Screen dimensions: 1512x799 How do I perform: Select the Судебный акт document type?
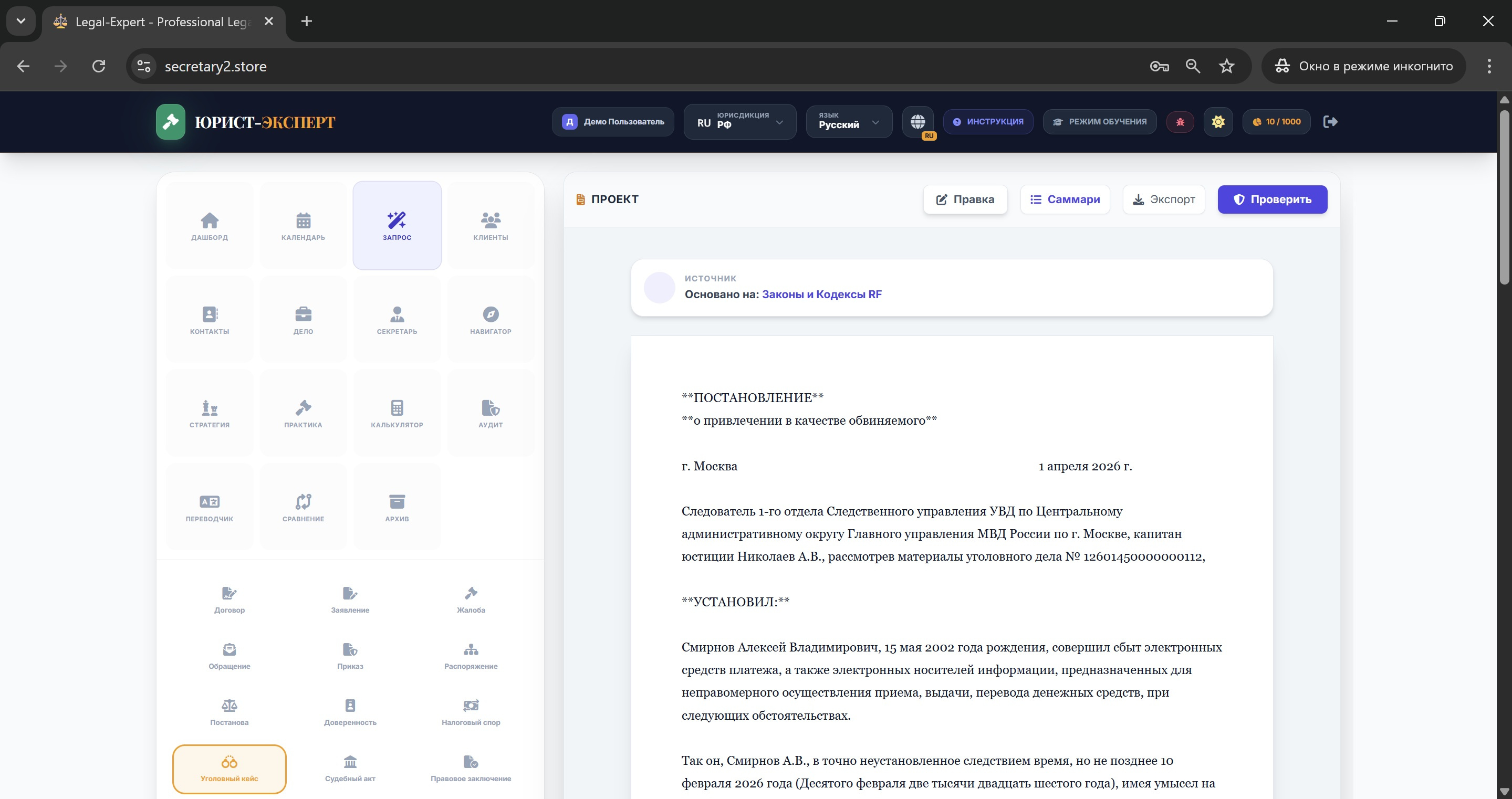point(350,769)
